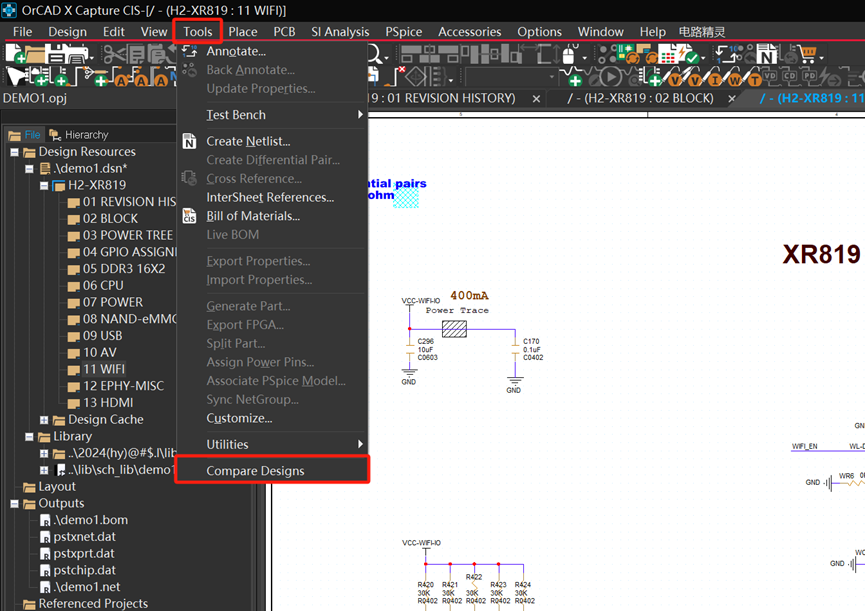The width and height of the screenshot is (865, 611).
Task: Open the PSpice menu
Action: 404,32
